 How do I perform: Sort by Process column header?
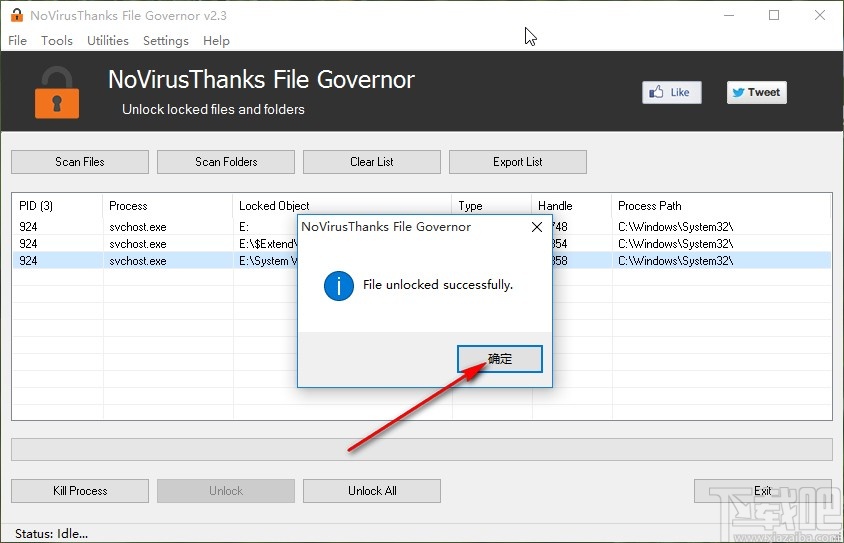[x=167, y=206]
